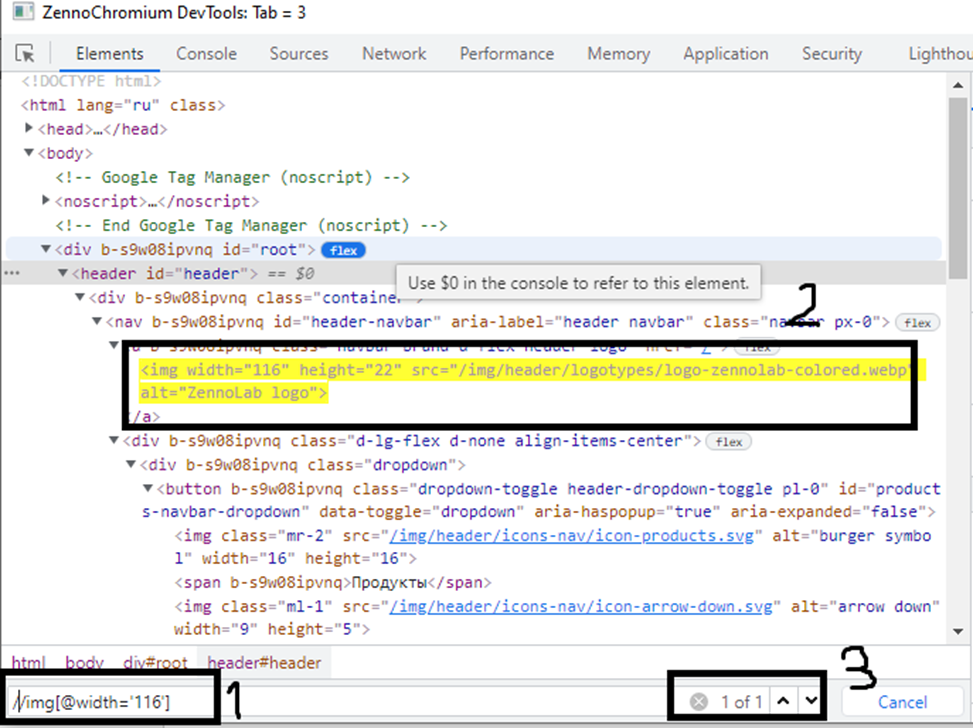Activate the inspect element picker icon
973x728 pixels.
coord(25,54)
